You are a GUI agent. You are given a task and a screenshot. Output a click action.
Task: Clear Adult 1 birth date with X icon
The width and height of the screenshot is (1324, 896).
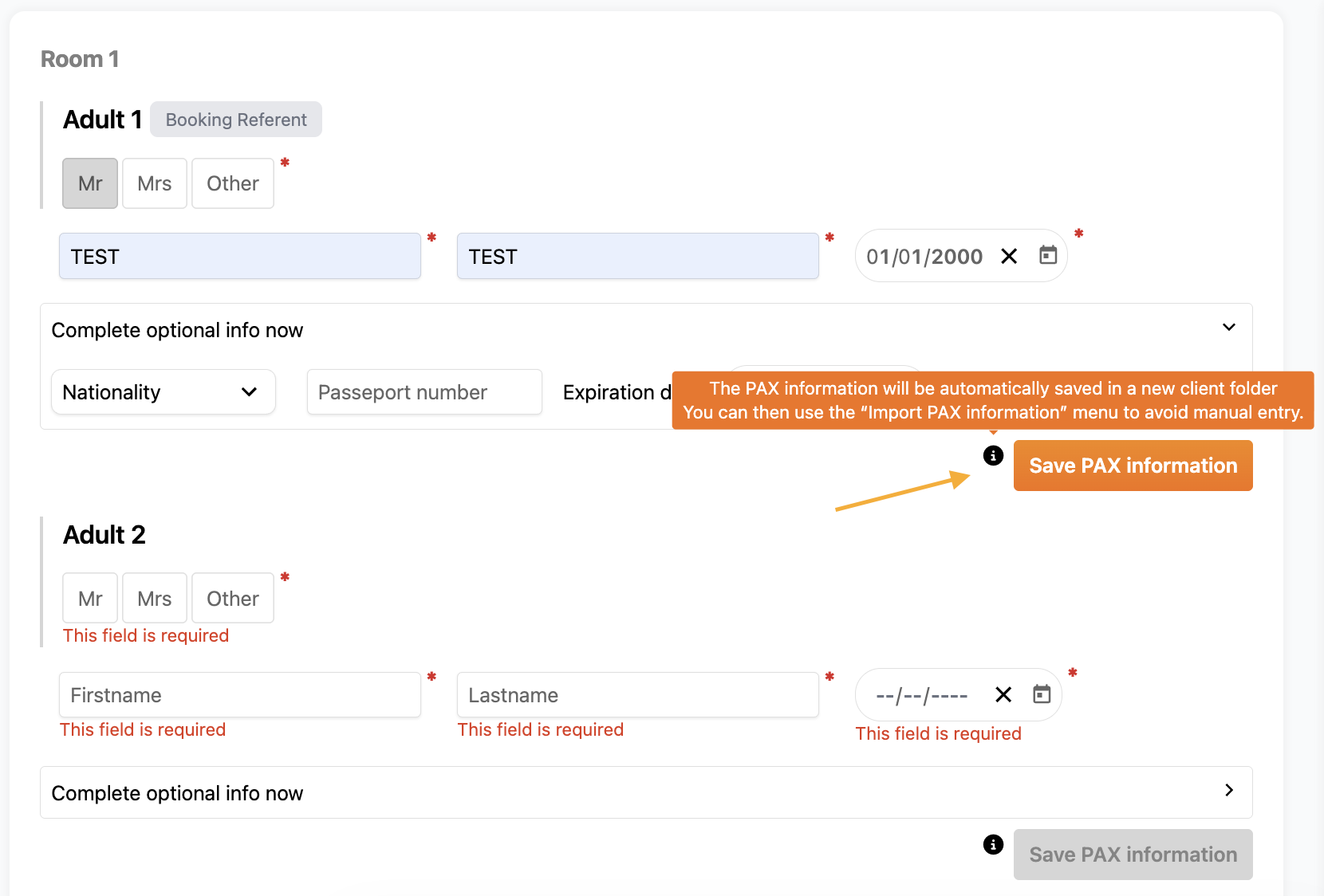(x=1009, y=256)
